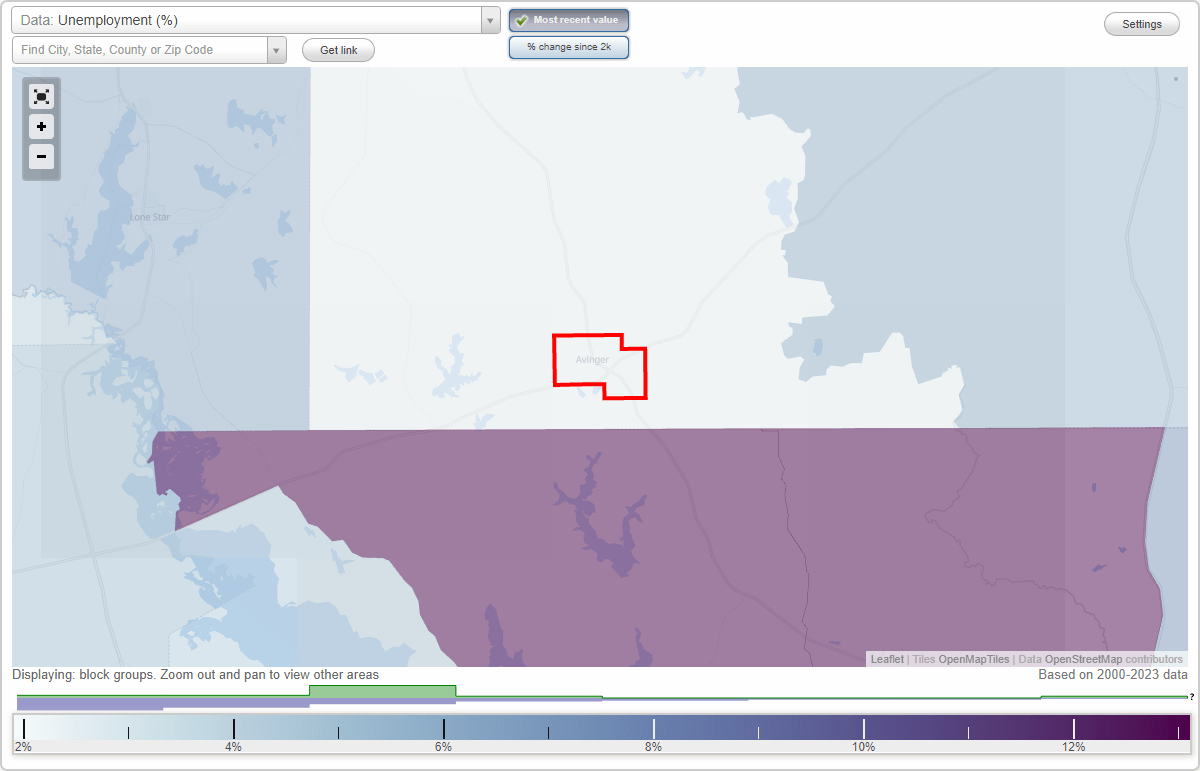Image resolution: width=1200 pixels, height=771 pixels.
Task: Click the help question mark beside the histogram
Action: [x=1193, y=698]
